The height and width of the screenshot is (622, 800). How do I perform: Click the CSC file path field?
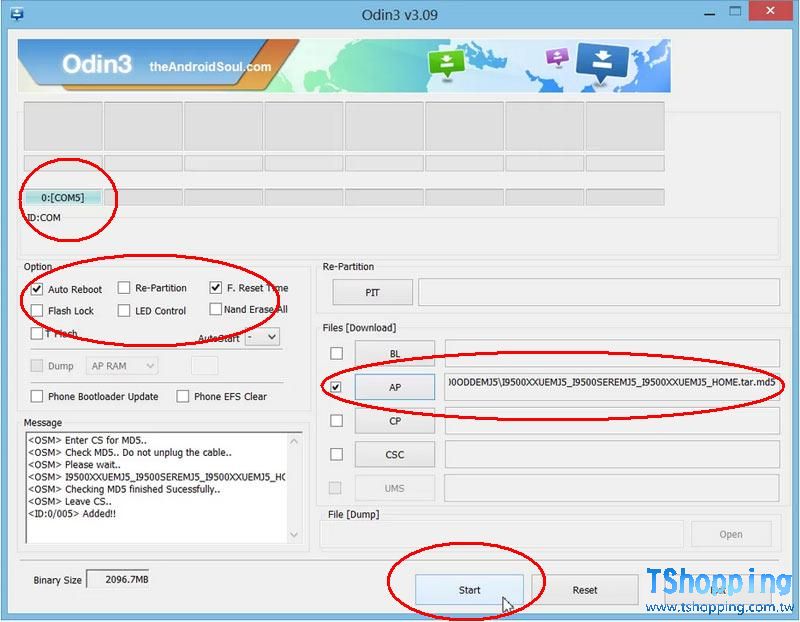pyautogui.click(x=612, y=454)
